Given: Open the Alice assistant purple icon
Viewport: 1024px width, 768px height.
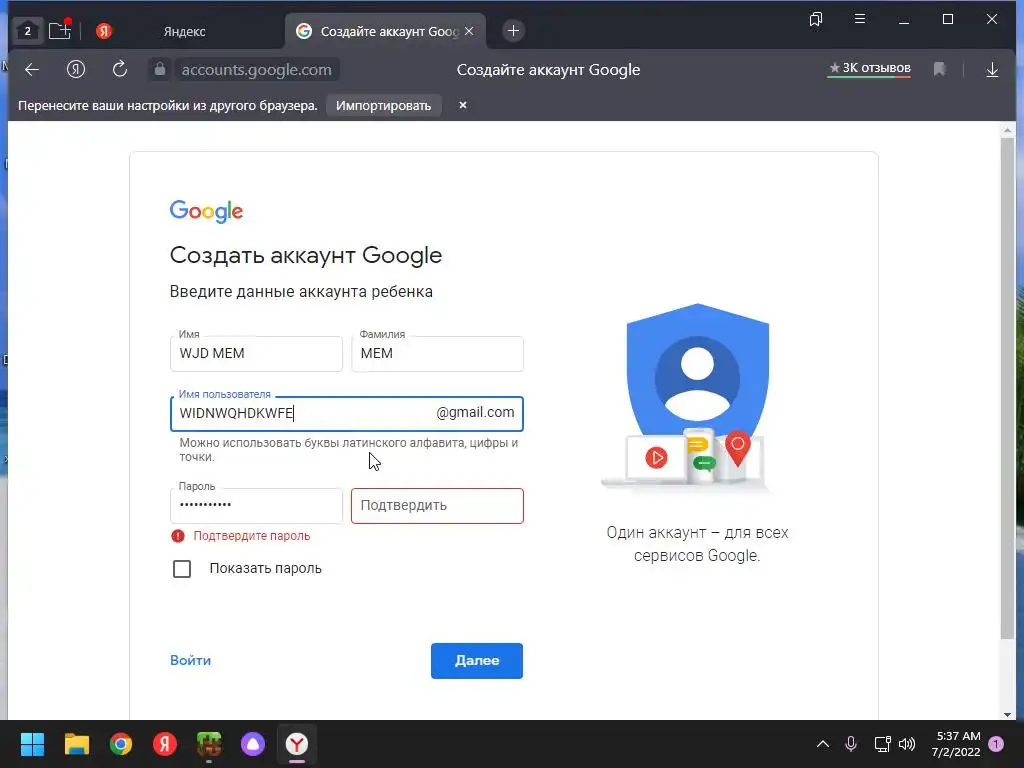Looking at the screenshot, I should coord(253,744).
